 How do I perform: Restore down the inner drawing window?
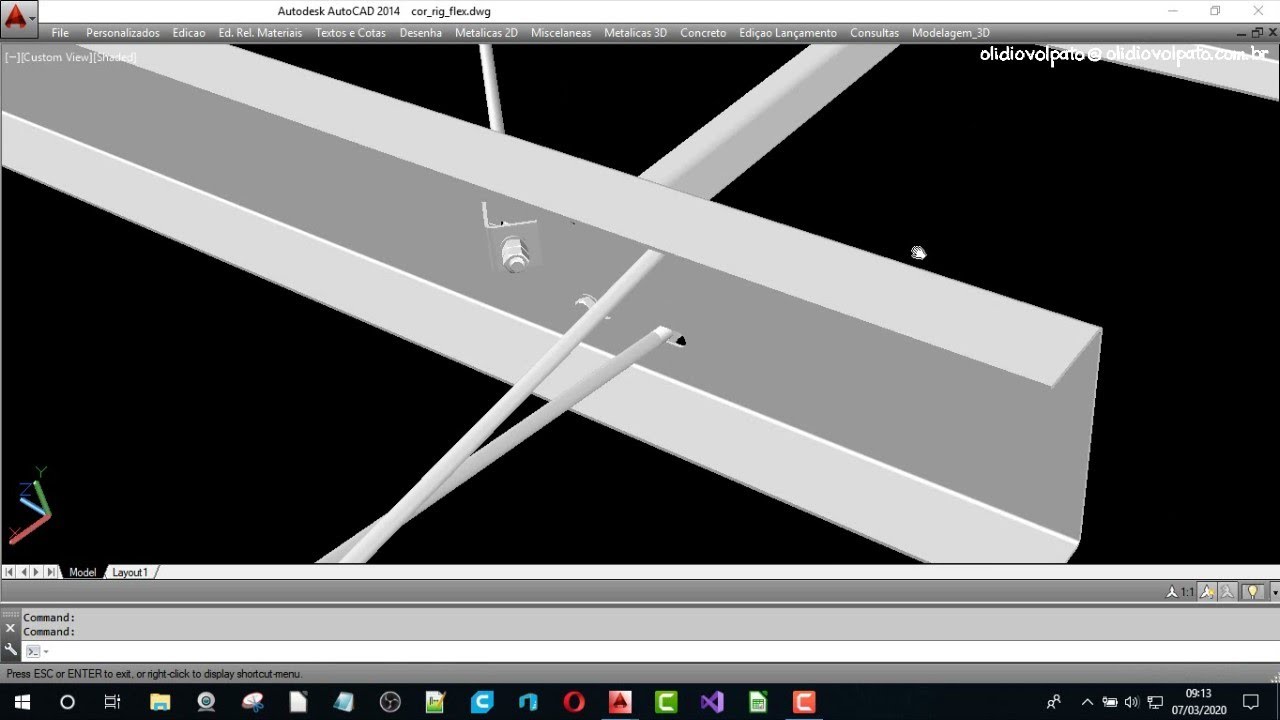tap(1257, 33)
